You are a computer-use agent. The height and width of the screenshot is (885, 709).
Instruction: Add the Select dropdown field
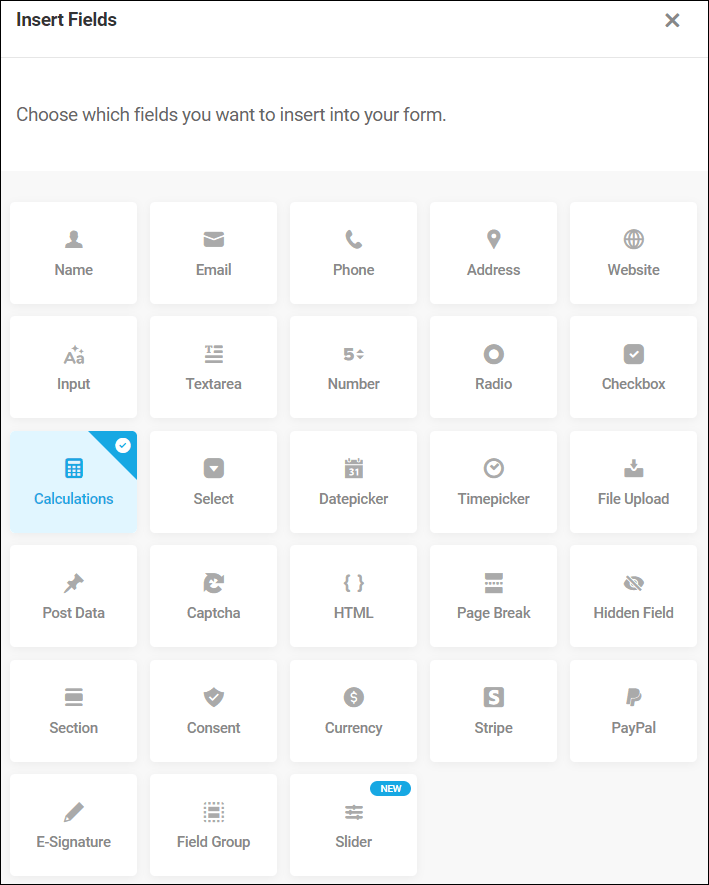[x=213, y=482]
